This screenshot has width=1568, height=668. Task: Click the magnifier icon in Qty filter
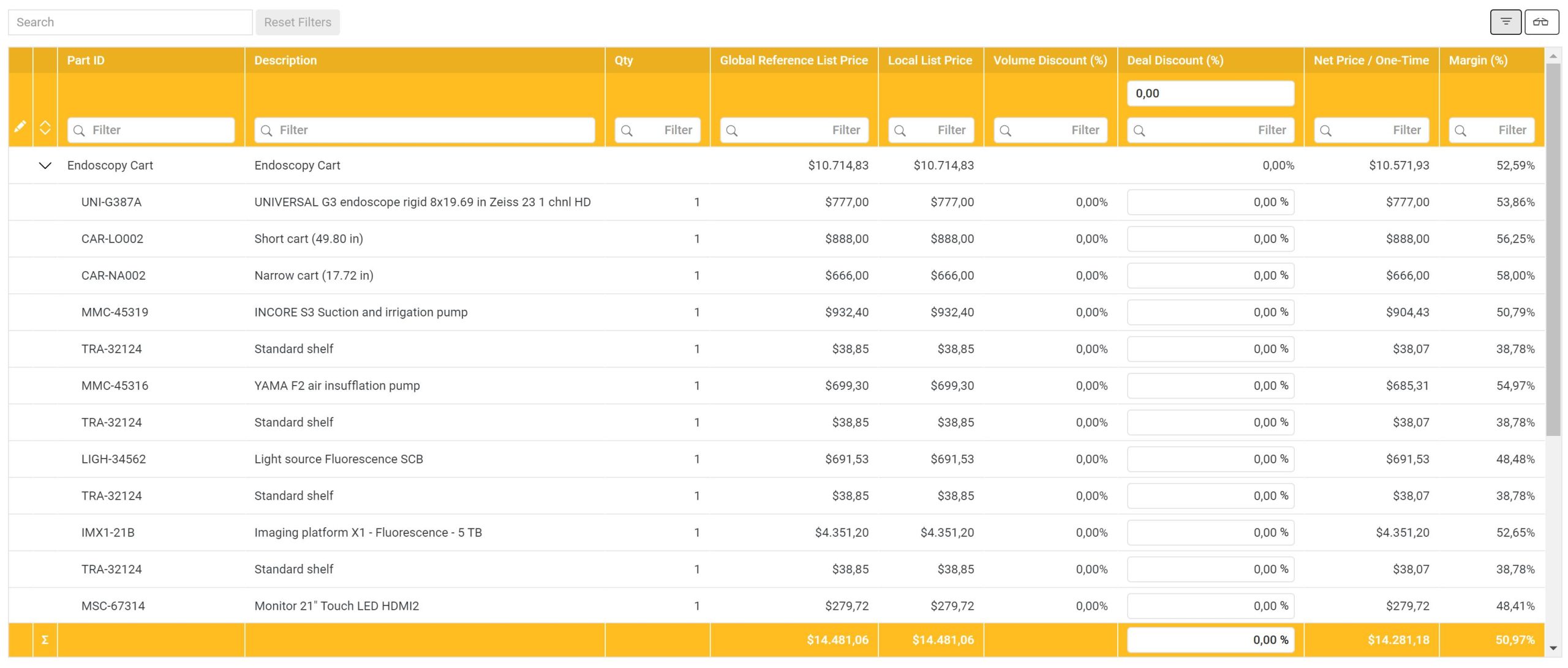(627, 130)
